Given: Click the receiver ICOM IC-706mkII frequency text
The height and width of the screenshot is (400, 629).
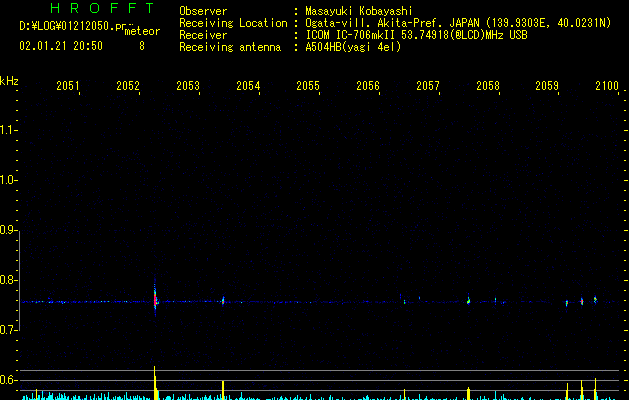Looking at the screenshot, I should [x=416, y=35].
